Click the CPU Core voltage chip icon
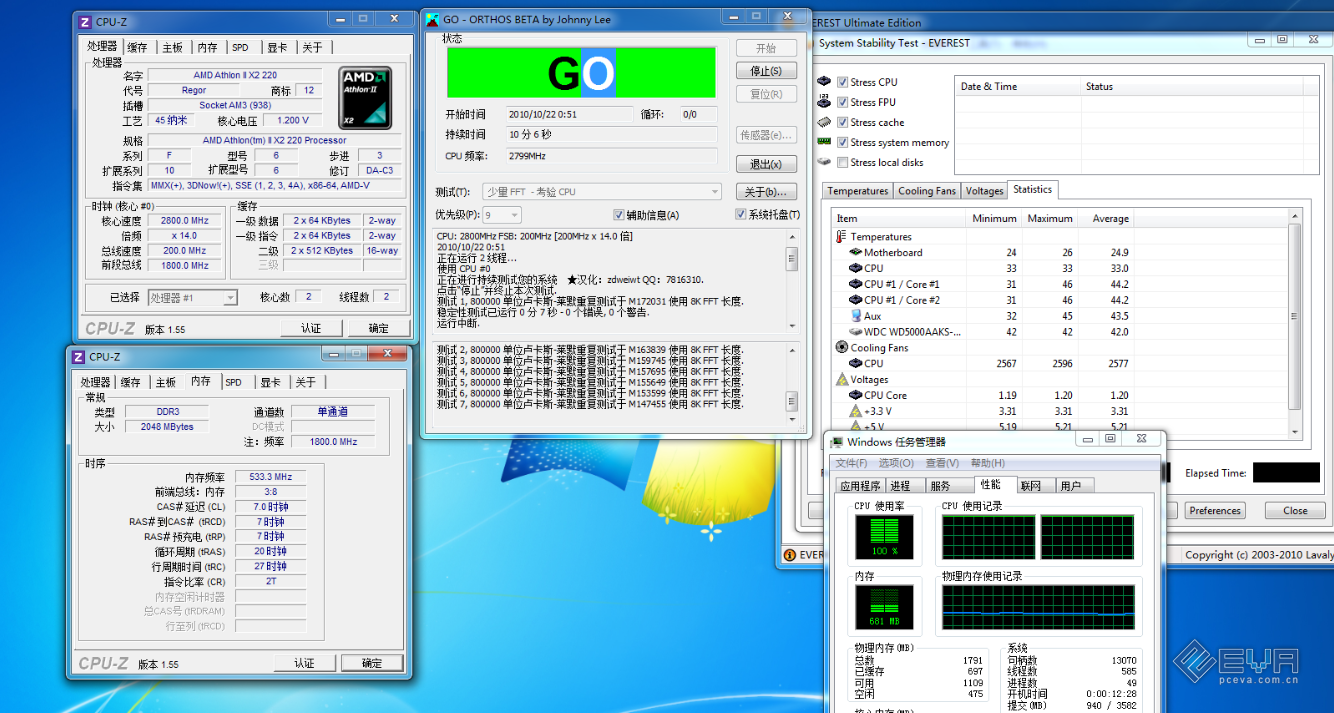This screenshot has width=1334, height=713. (x=855, y=395)
